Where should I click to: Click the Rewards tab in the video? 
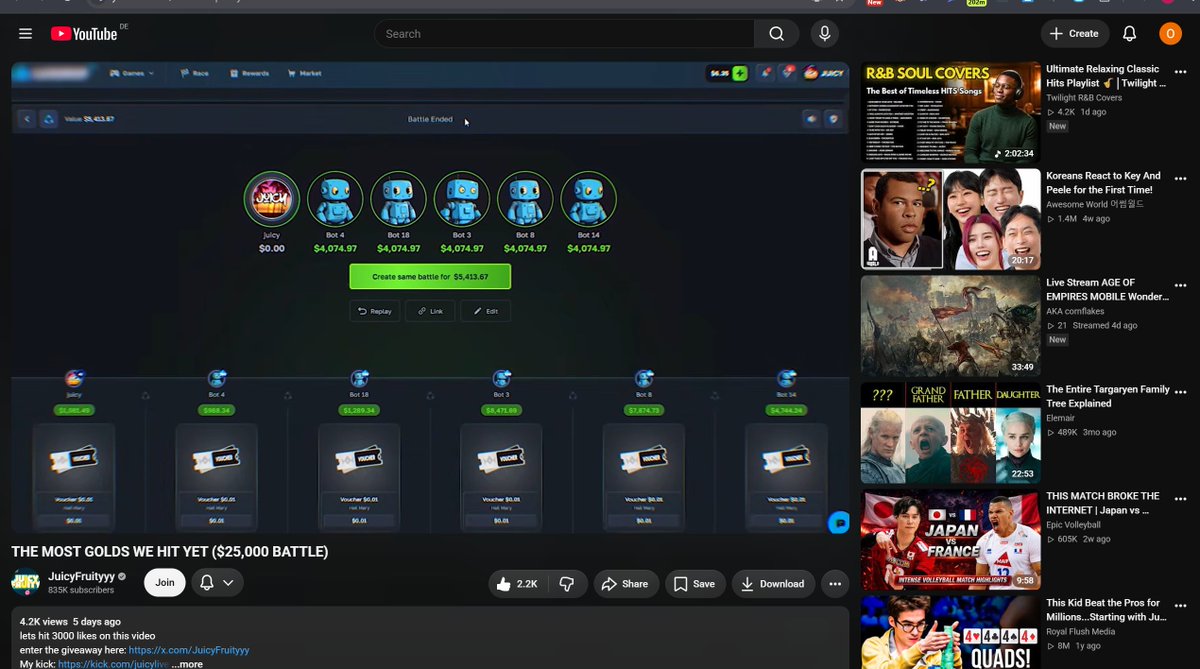pyautogui.click(x=249, y=73)
